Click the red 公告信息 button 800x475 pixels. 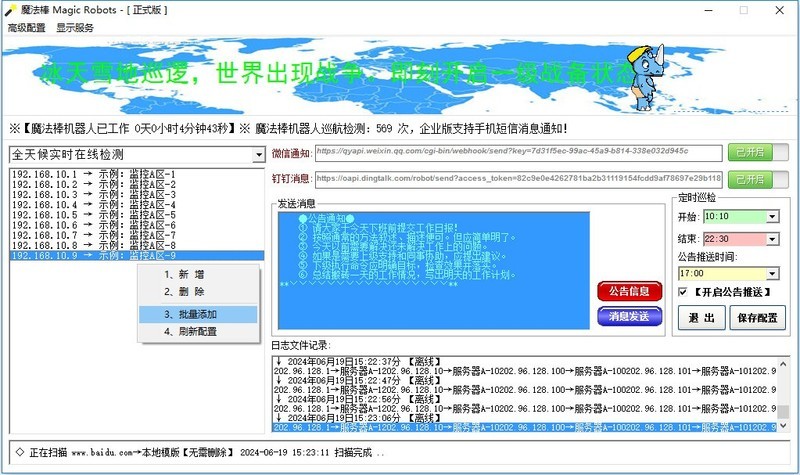[630, 291]
